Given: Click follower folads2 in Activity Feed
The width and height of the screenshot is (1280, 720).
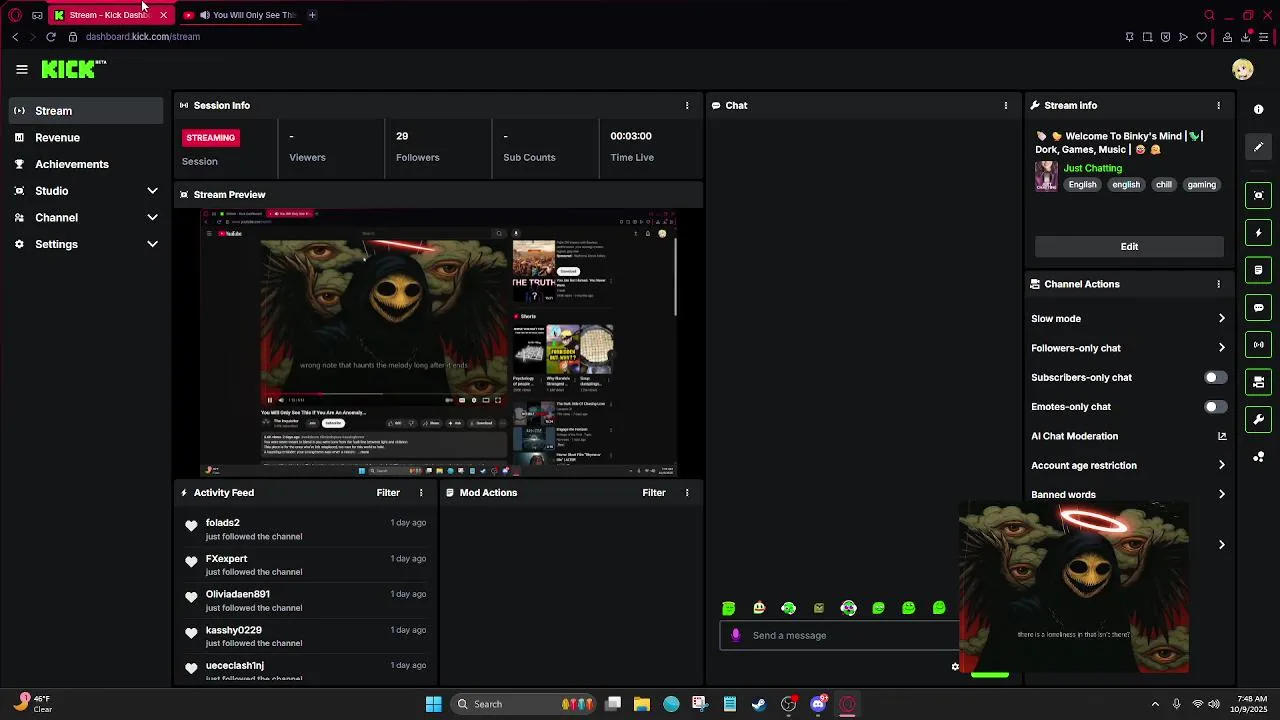Looking at the screenshot, I should coord(222,522).
